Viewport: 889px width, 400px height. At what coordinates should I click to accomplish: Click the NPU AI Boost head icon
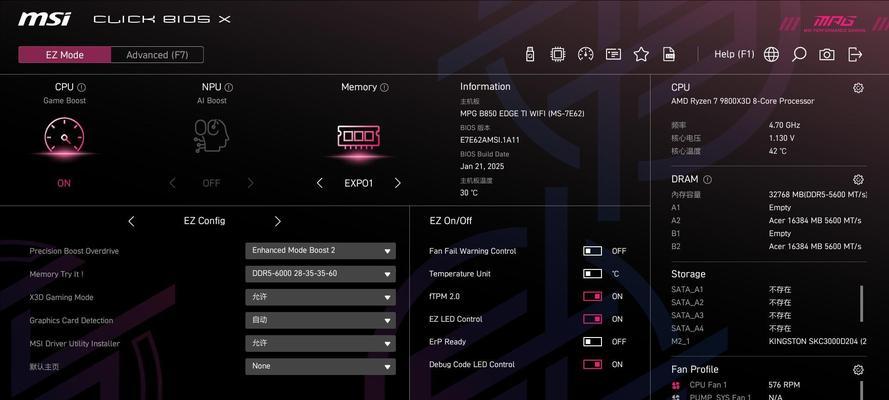tap(211, 136)
